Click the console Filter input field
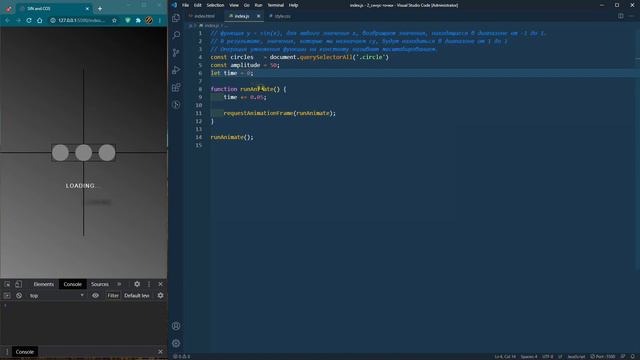The width and height of the screenshot is (640, 360). (113, 296)
